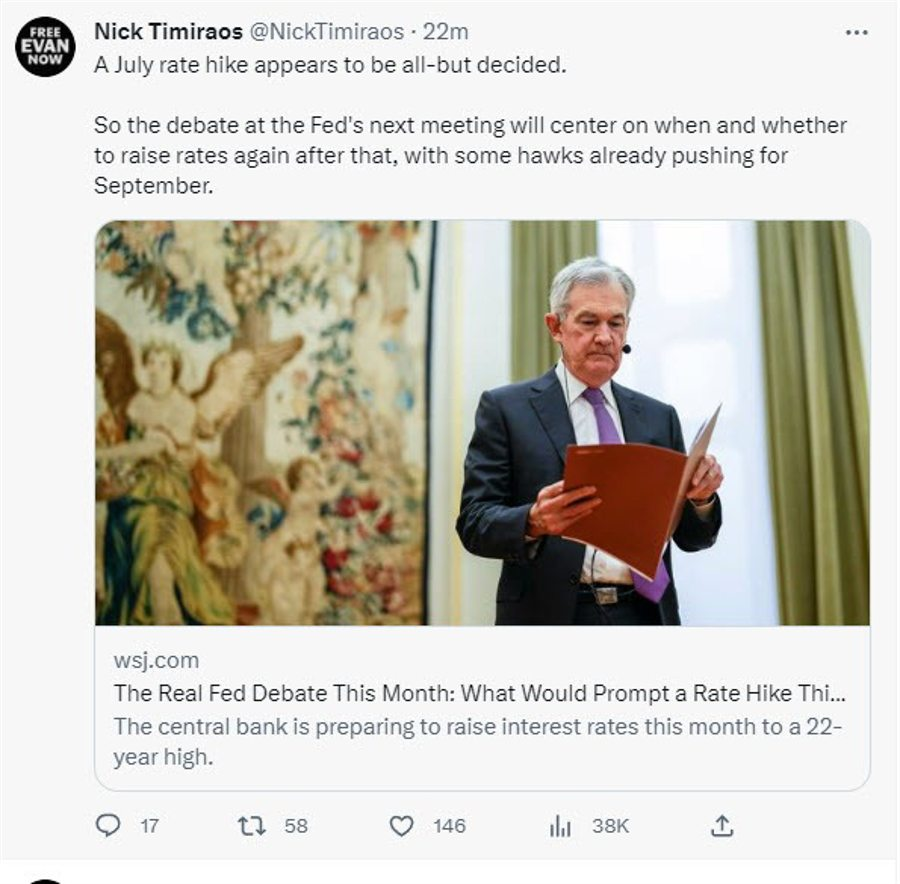Open The Real Fed Debate article headline
This screenshot has width=900, height=884.
pos(480,693)
